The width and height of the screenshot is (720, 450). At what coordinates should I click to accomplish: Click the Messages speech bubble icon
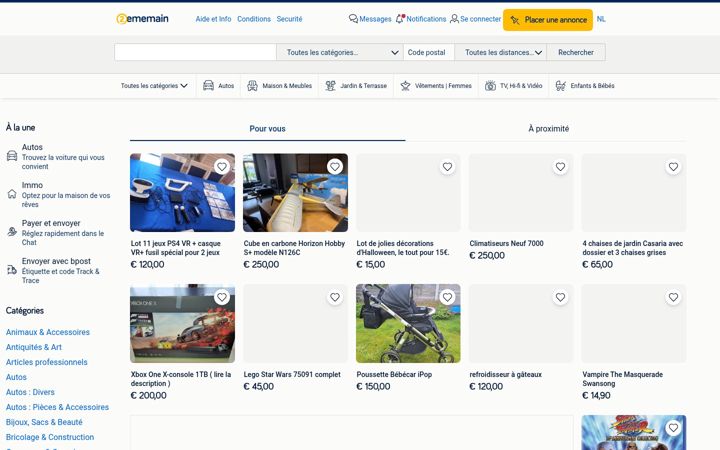click(x=353, y=19)
